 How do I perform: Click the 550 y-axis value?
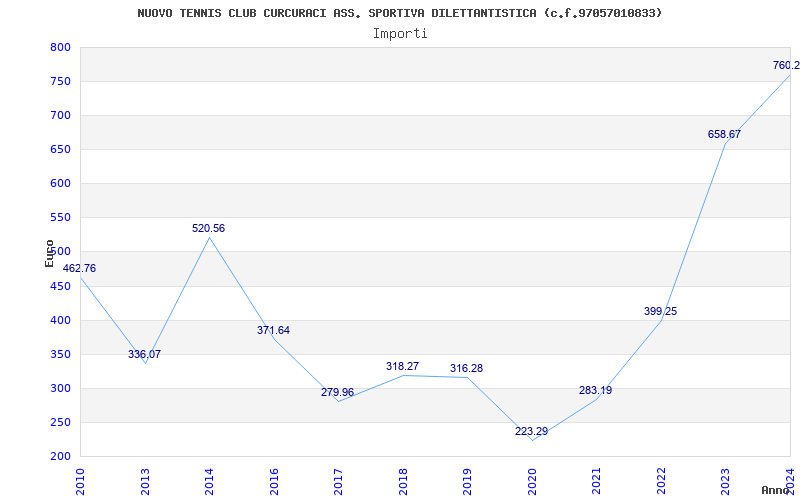click(60, 218)
